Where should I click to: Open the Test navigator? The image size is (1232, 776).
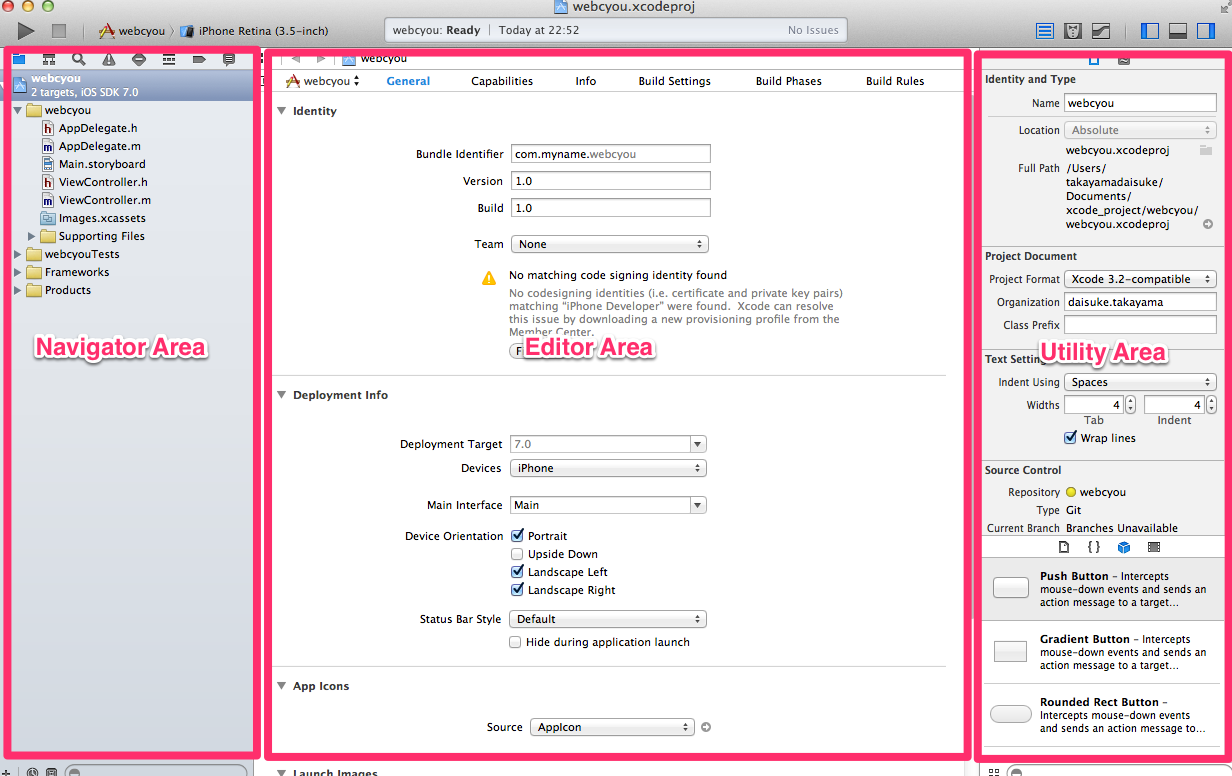139,60
